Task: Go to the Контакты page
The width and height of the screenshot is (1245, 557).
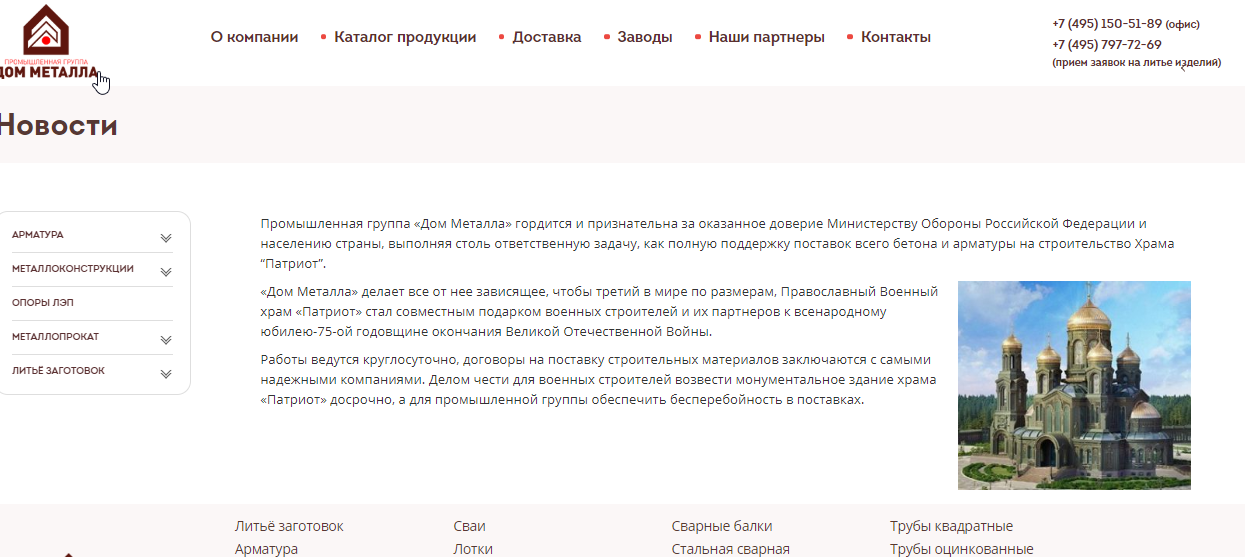Action: 896,37
